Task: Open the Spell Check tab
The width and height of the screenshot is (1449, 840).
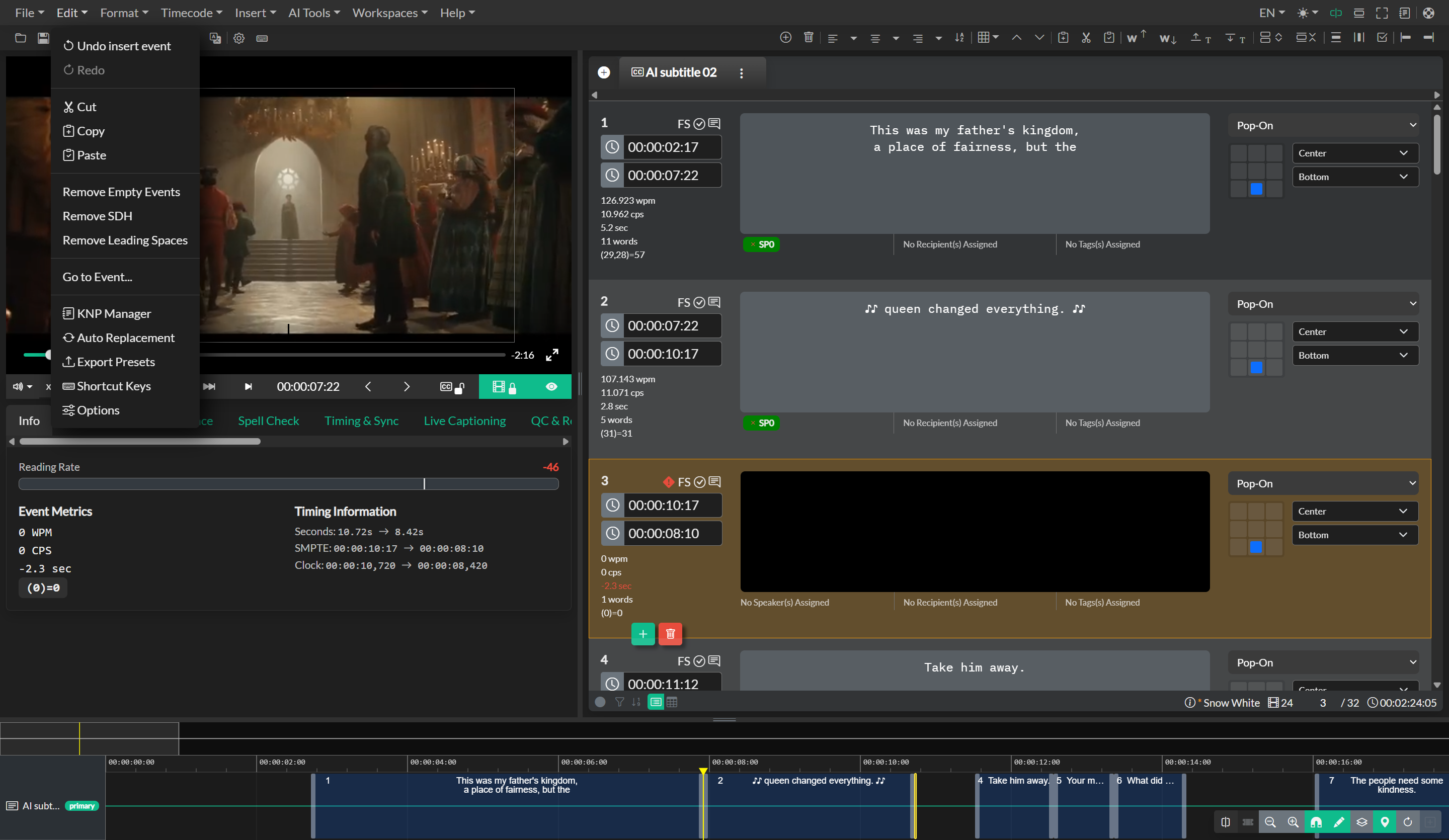Action: pos(269,421)
